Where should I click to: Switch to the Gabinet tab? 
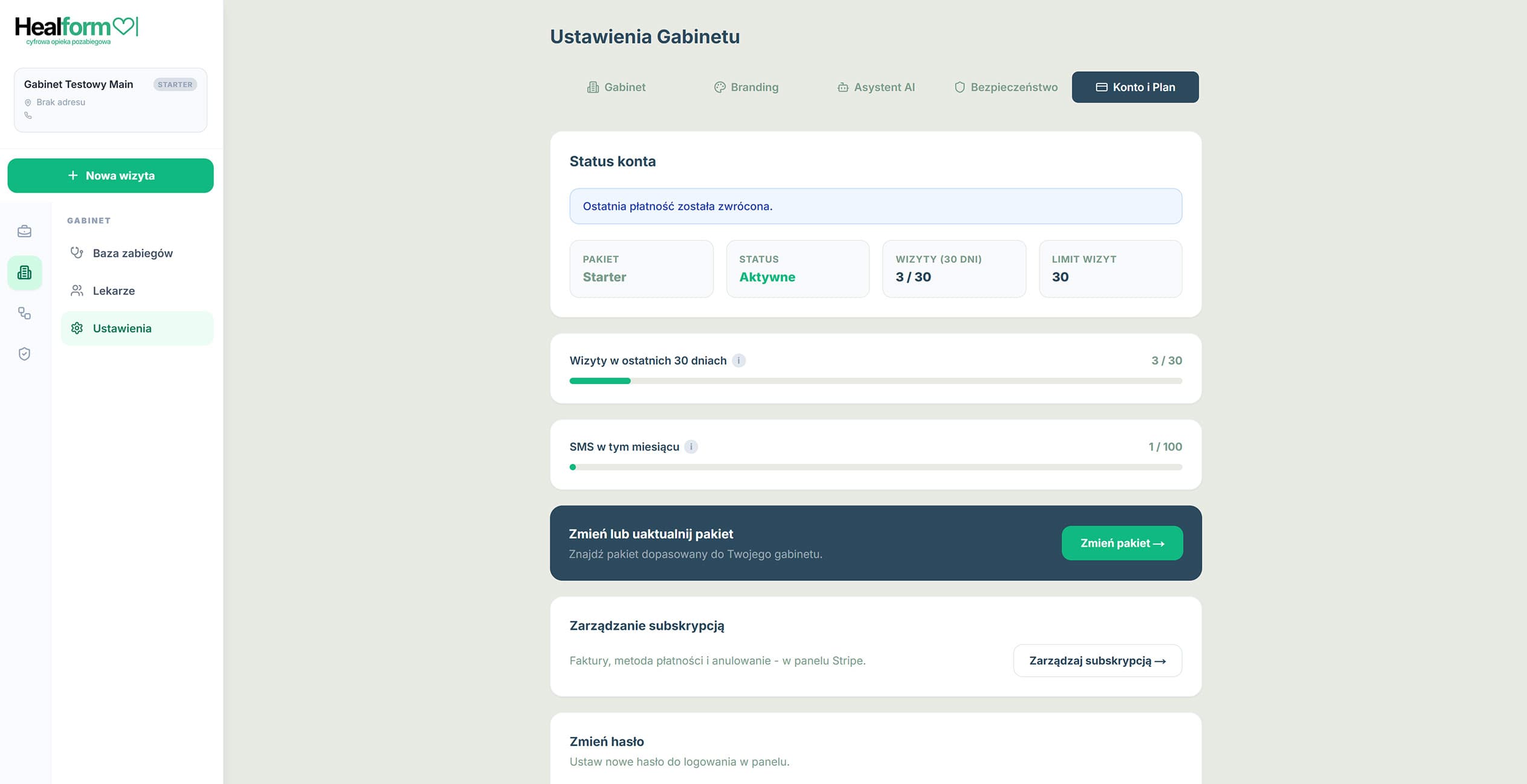pos(616,87)
